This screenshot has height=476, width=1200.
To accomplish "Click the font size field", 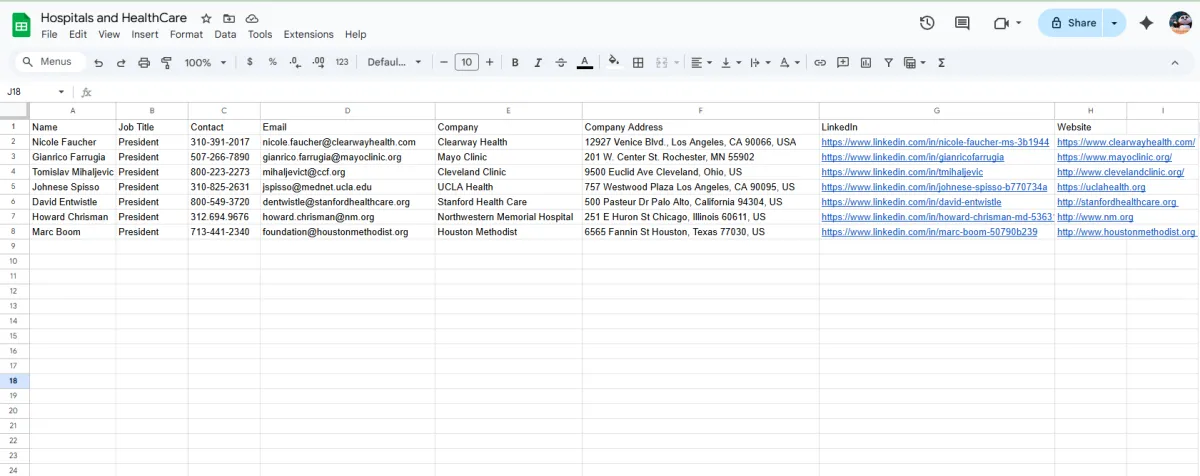I will point(466,62).
